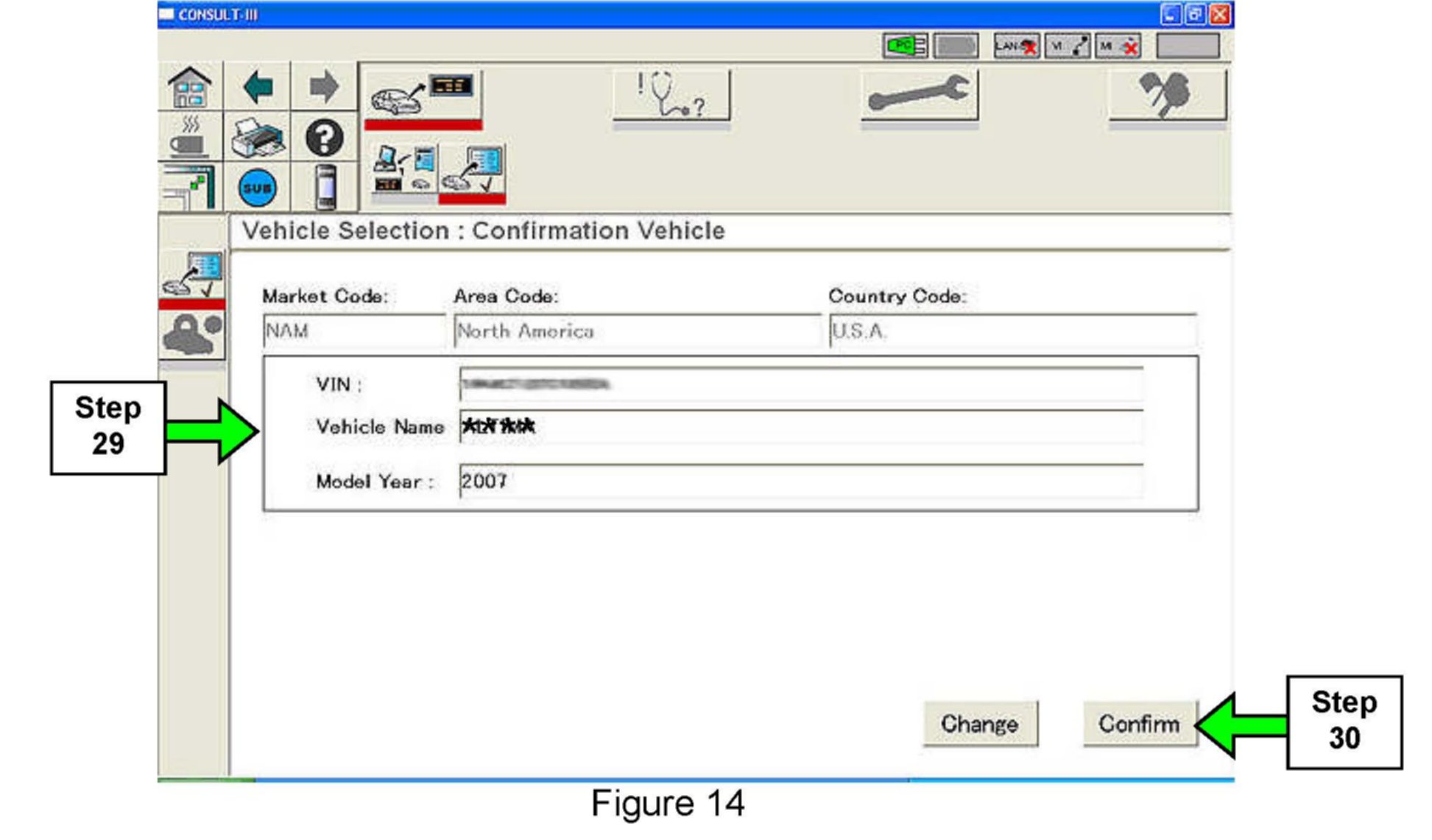Click the Home house icon
The width and height of the screenshot is (1432, 840).
[189, 88]
